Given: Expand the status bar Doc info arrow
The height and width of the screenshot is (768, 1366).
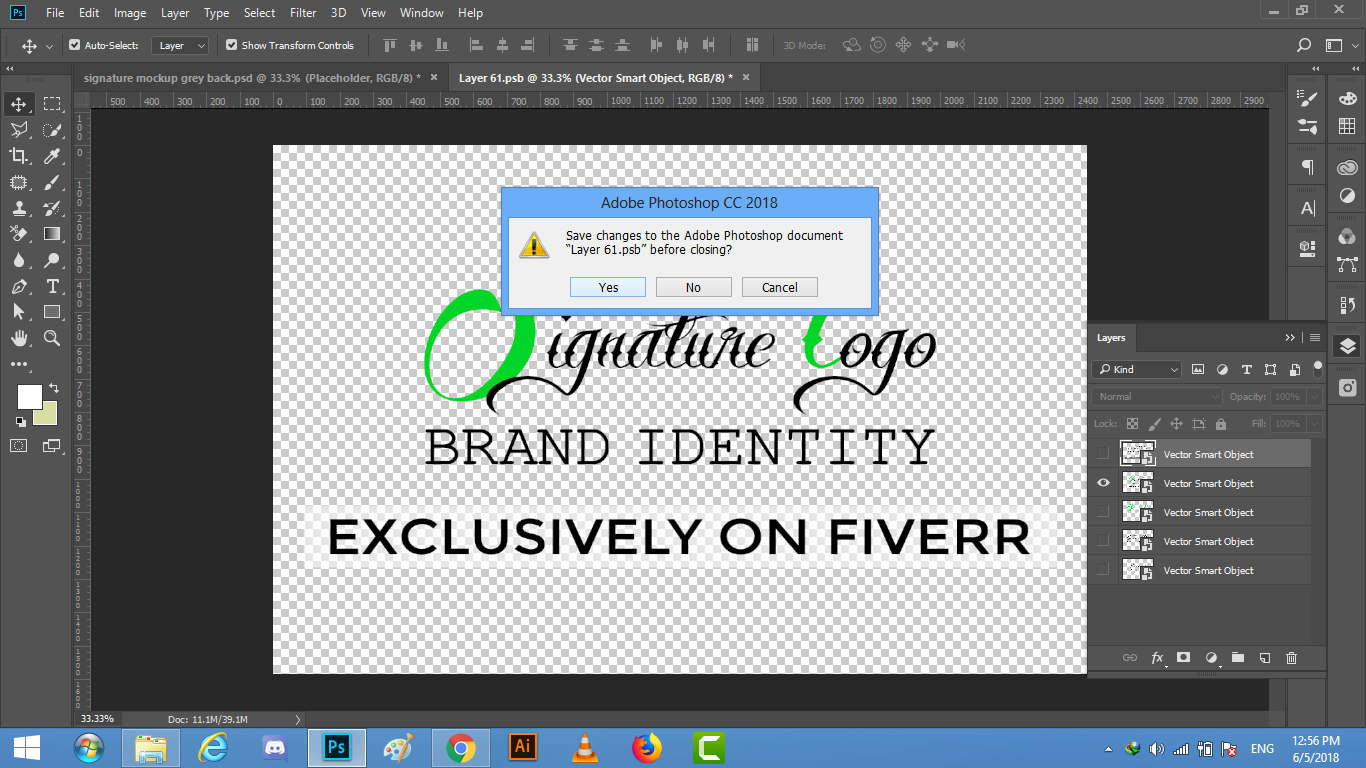Looking at the screenshot, I should [298, 719].
